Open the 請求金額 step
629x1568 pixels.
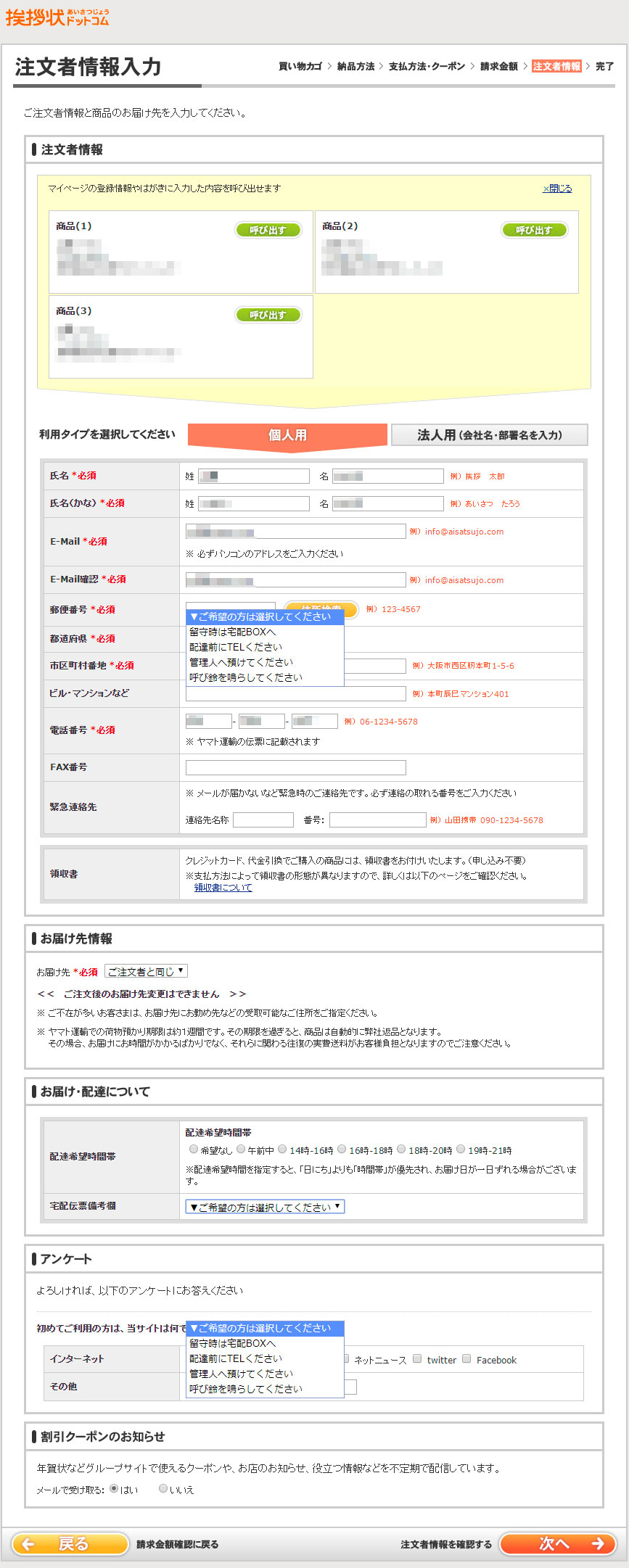[x=499, y=66]
